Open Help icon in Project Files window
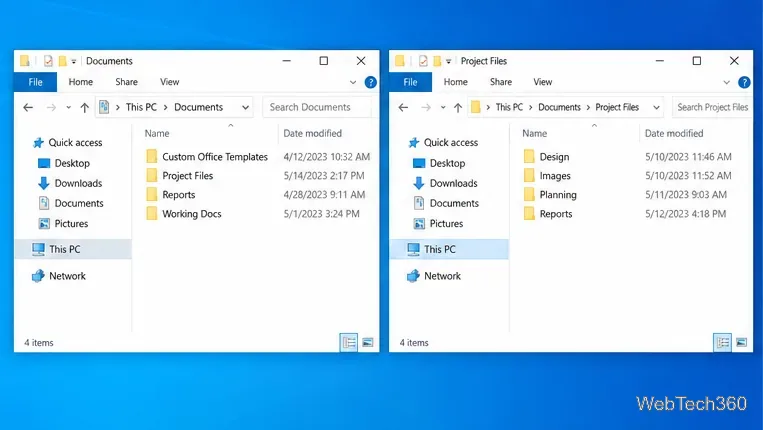Viewport: 763px width, 430px height. click(744, 83)
